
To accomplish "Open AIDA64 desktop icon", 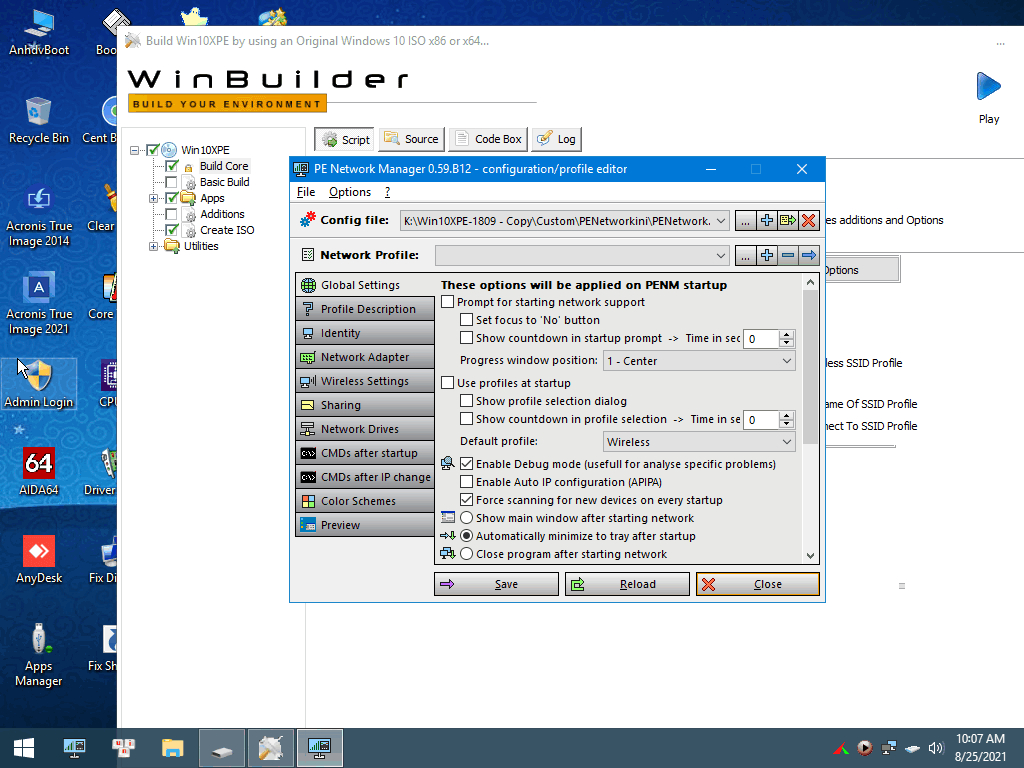I will (39, 471).
